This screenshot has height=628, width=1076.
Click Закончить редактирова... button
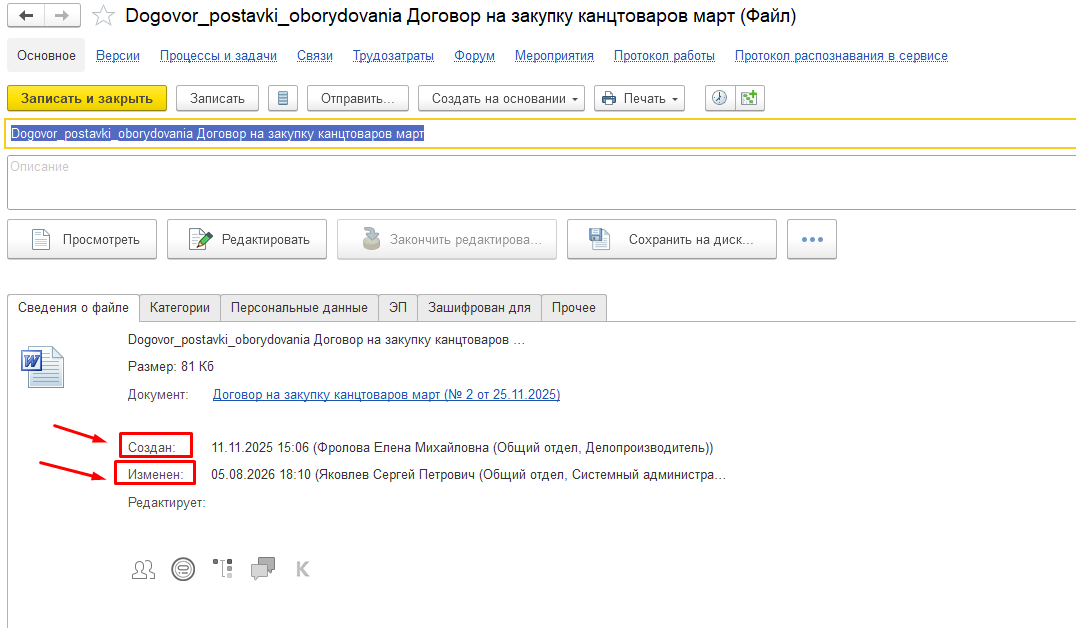[447, 240]
